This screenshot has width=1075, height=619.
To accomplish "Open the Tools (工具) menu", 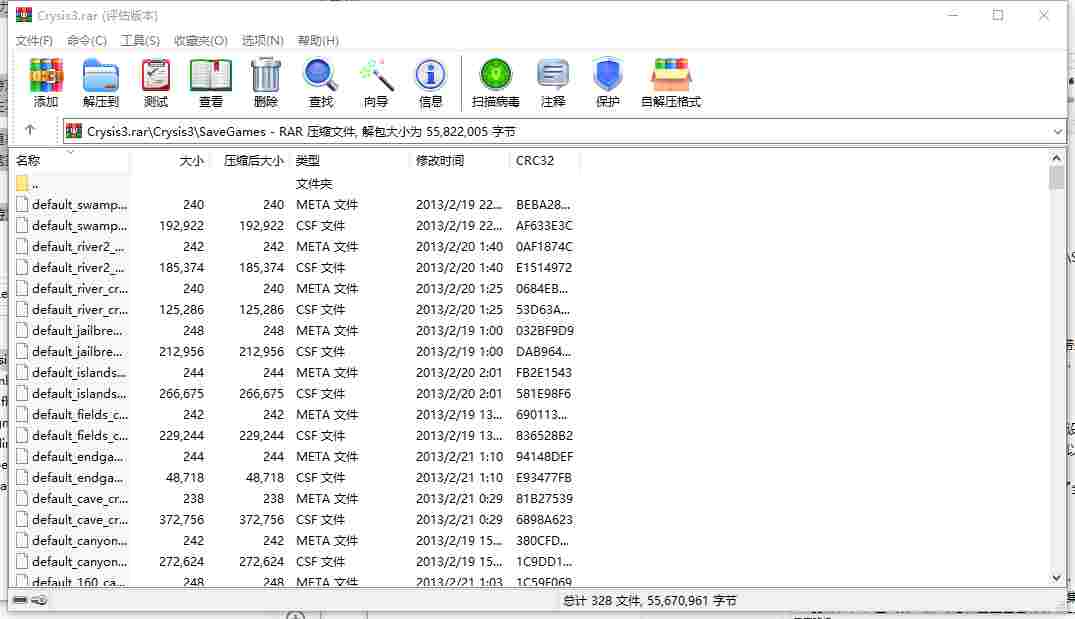I will click(x=140, y=40).
